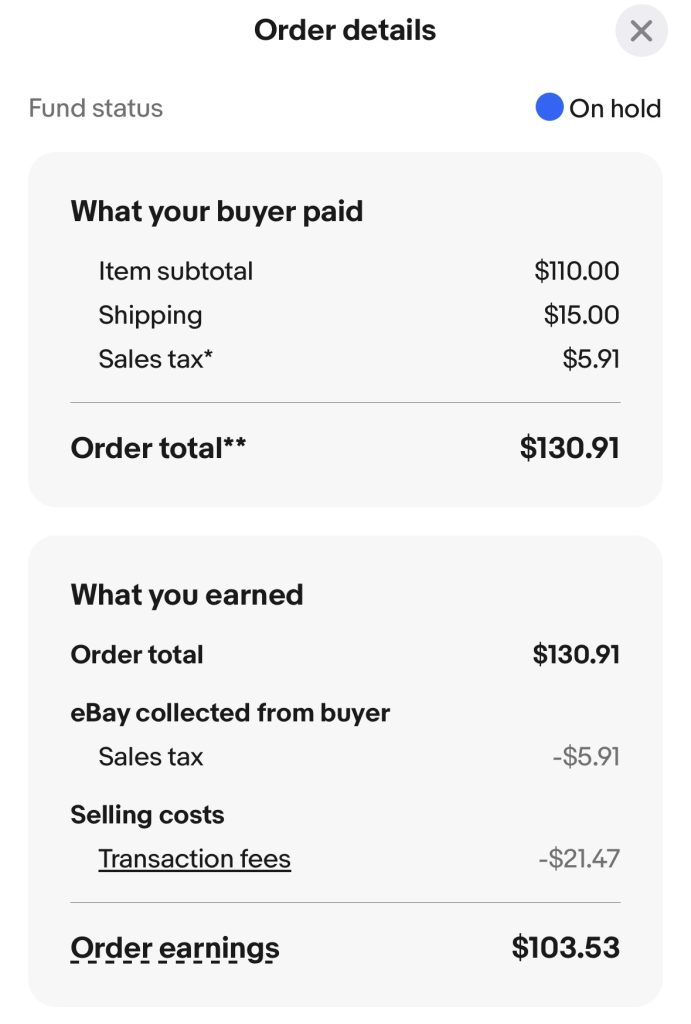This screenshot has width=691, height=1024.
Task: Click the $15.00 shipping amount
Action: pos(583,315)
